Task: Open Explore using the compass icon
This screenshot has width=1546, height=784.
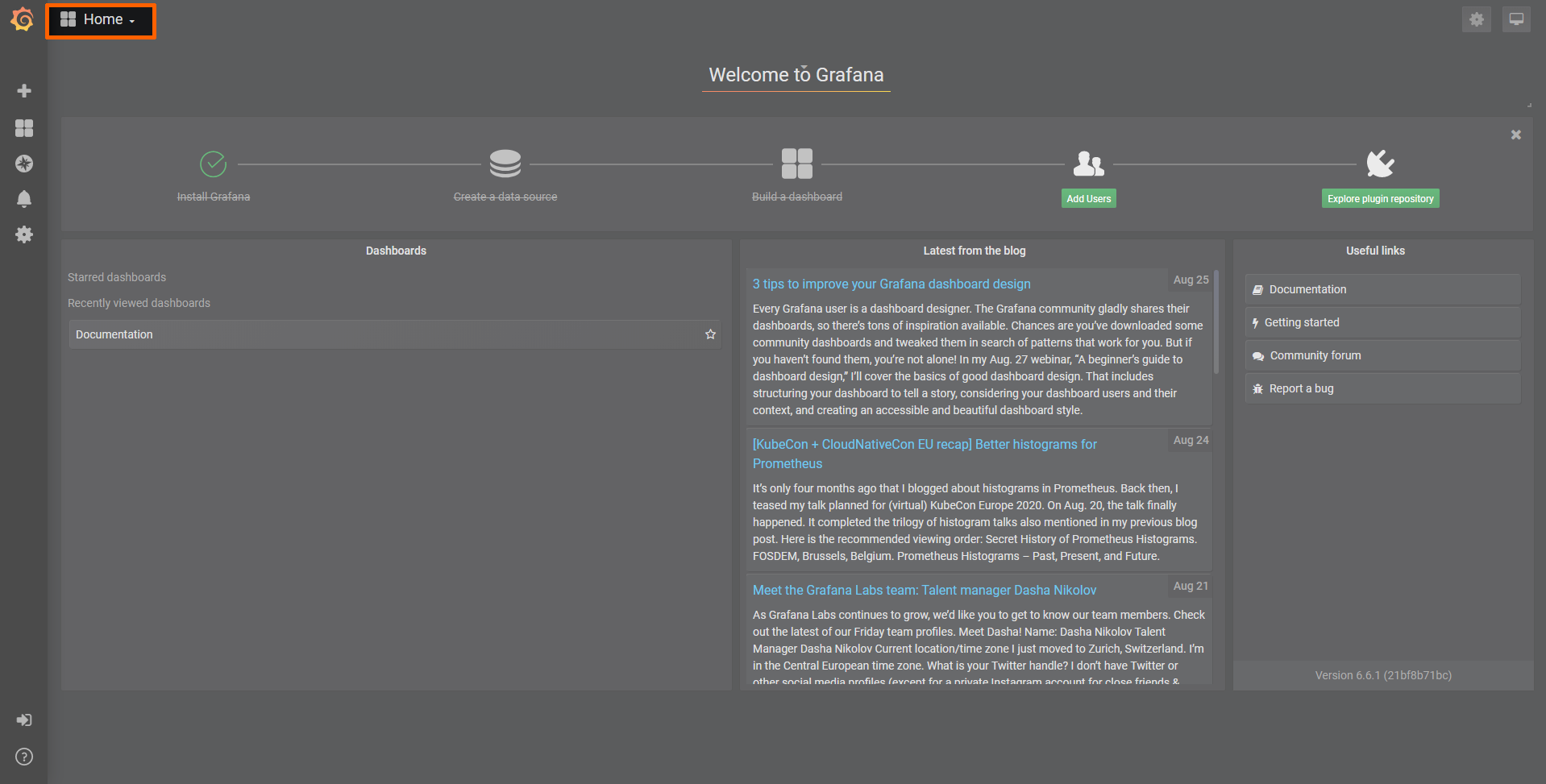Action: [x=24, y=164]
